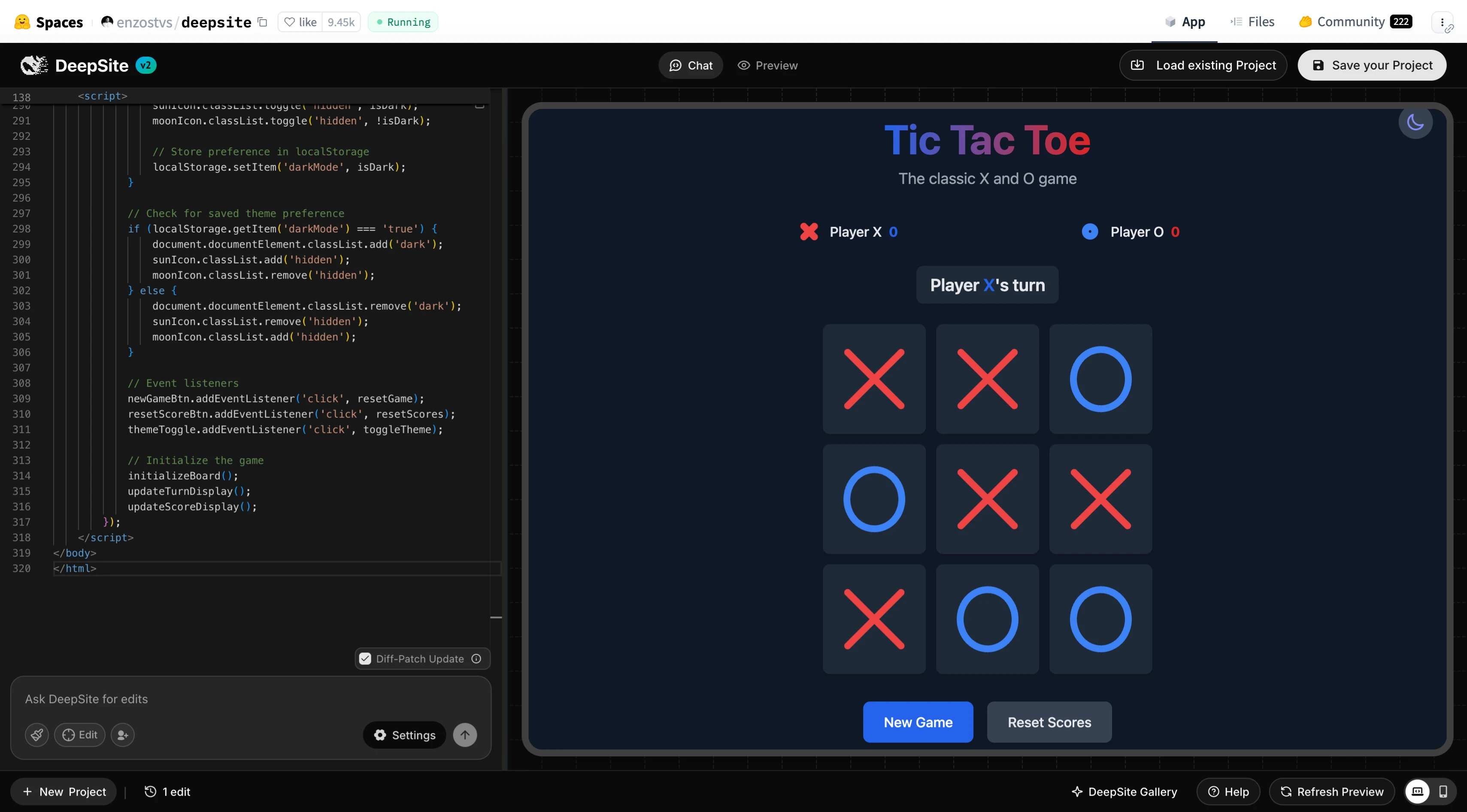Image resolution: width=1467 pixels, height=812 pixels.
Task: Click the Hugging Face Spaces logo
Action: 48,21
